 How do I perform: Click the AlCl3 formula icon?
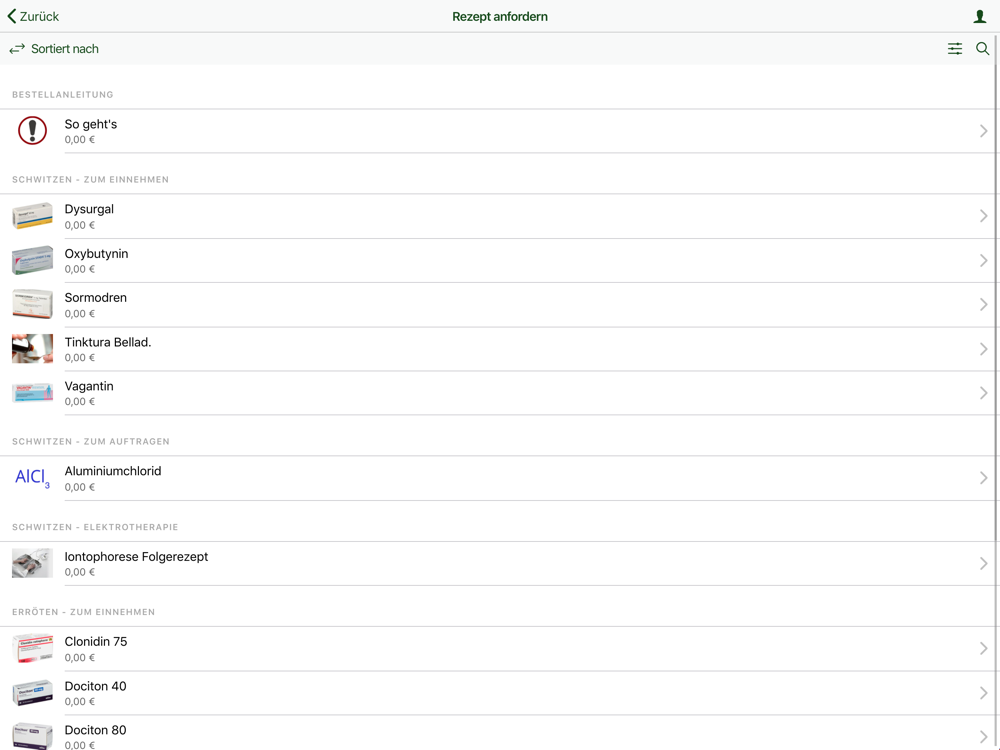click(33, 478)
